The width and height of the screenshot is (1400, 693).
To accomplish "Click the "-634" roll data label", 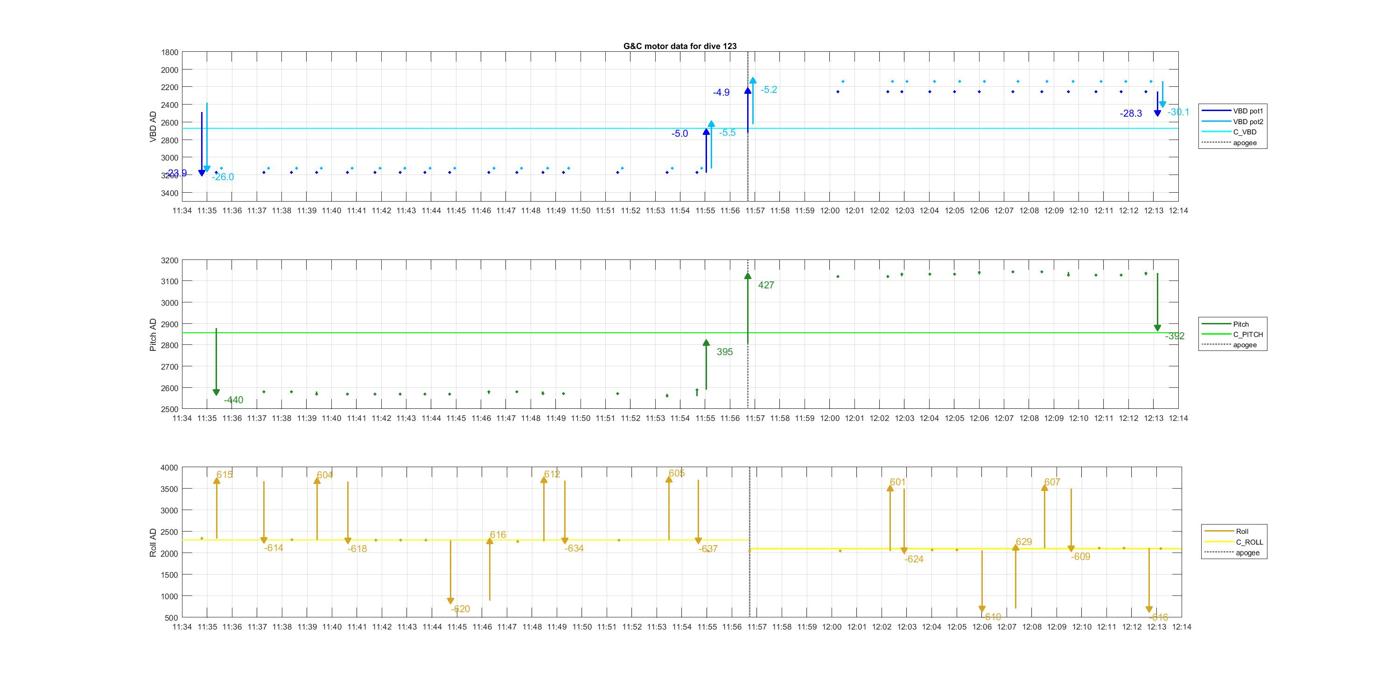I will 574,549.
